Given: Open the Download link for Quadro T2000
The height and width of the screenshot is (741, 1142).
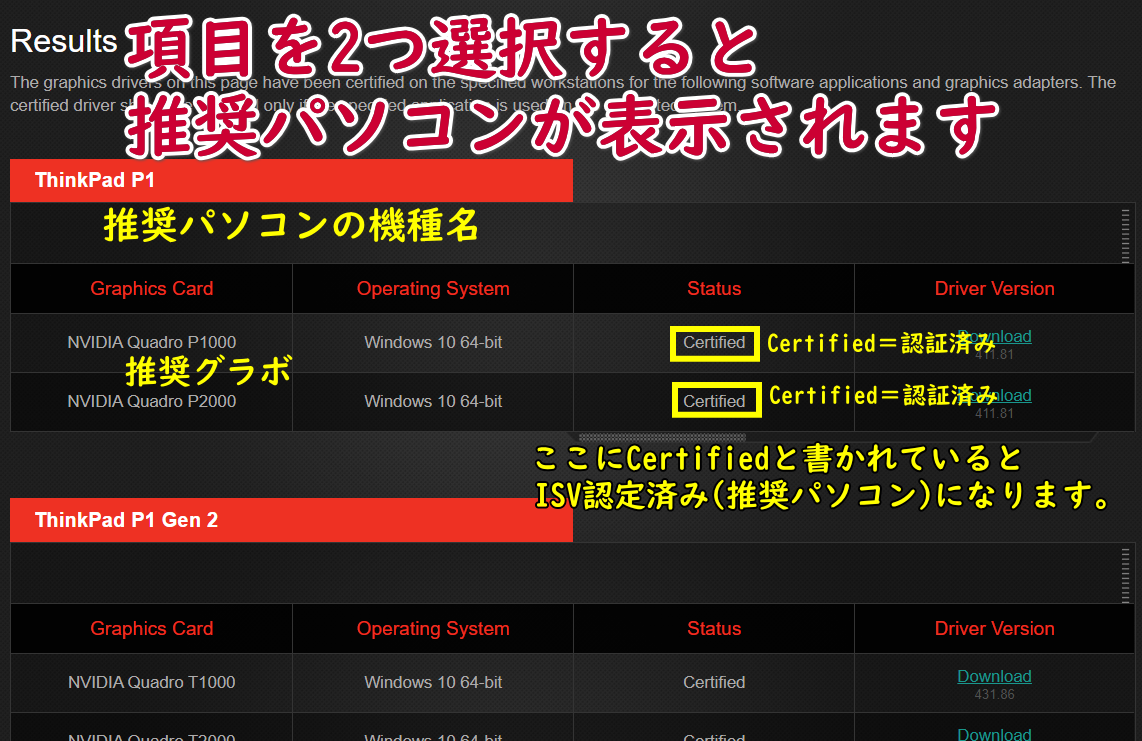Looking at the screenshot, I should coord(994,734).
